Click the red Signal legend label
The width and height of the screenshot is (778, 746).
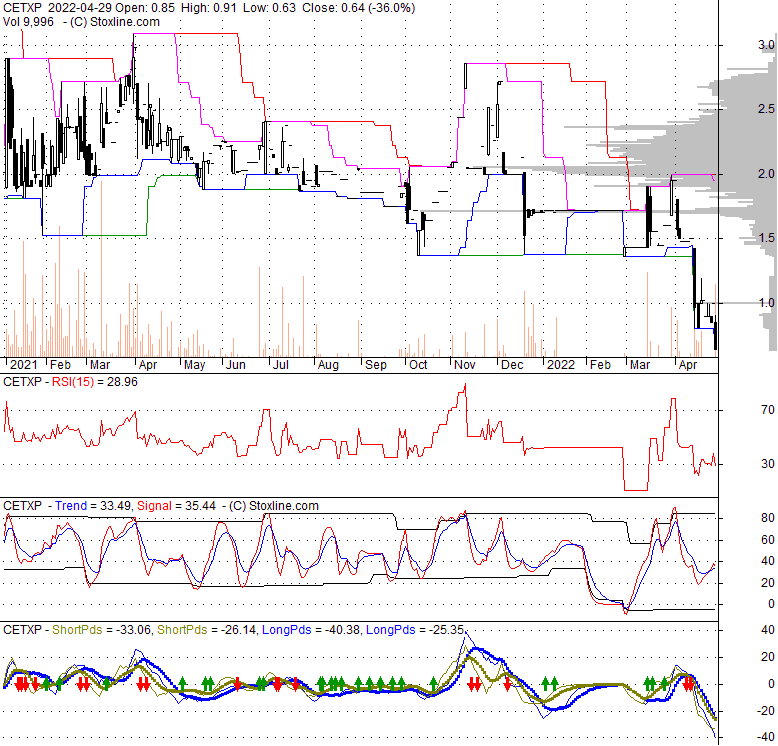tap(154, 506)
